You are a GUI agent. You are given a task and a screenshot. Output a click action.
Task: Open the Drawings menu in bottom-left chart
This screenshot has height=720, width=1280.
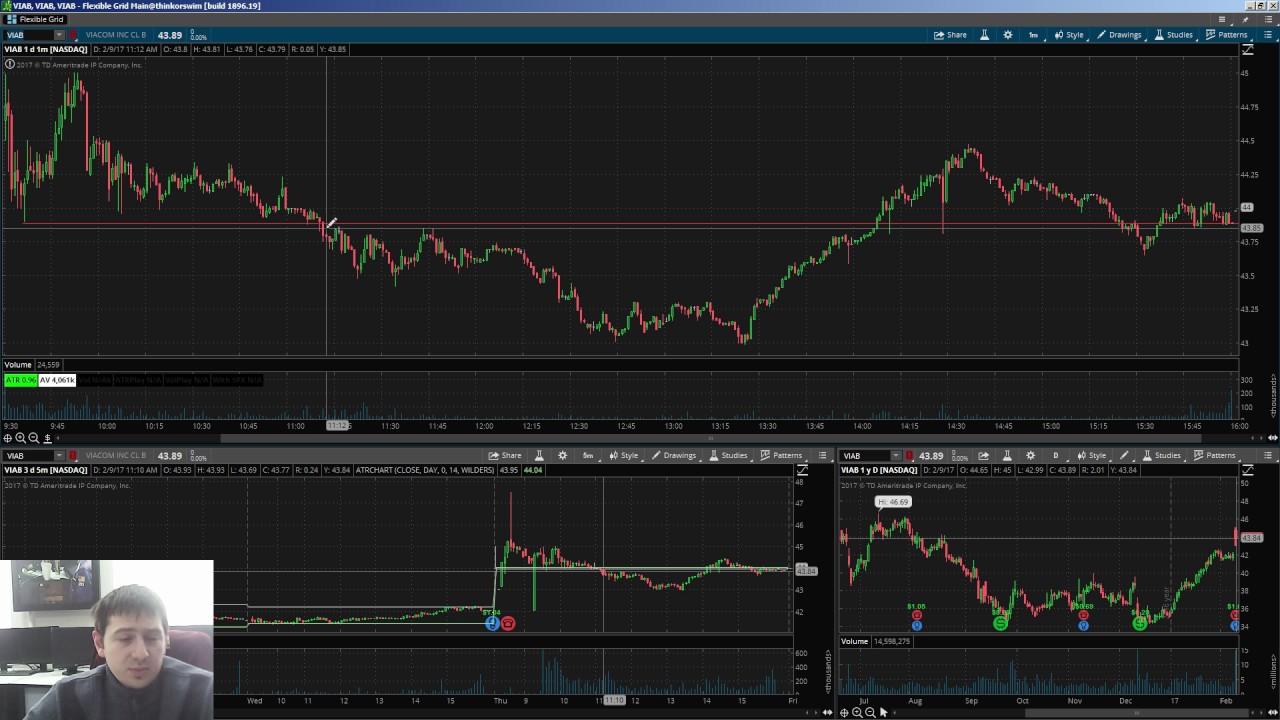tap(674, 455)
